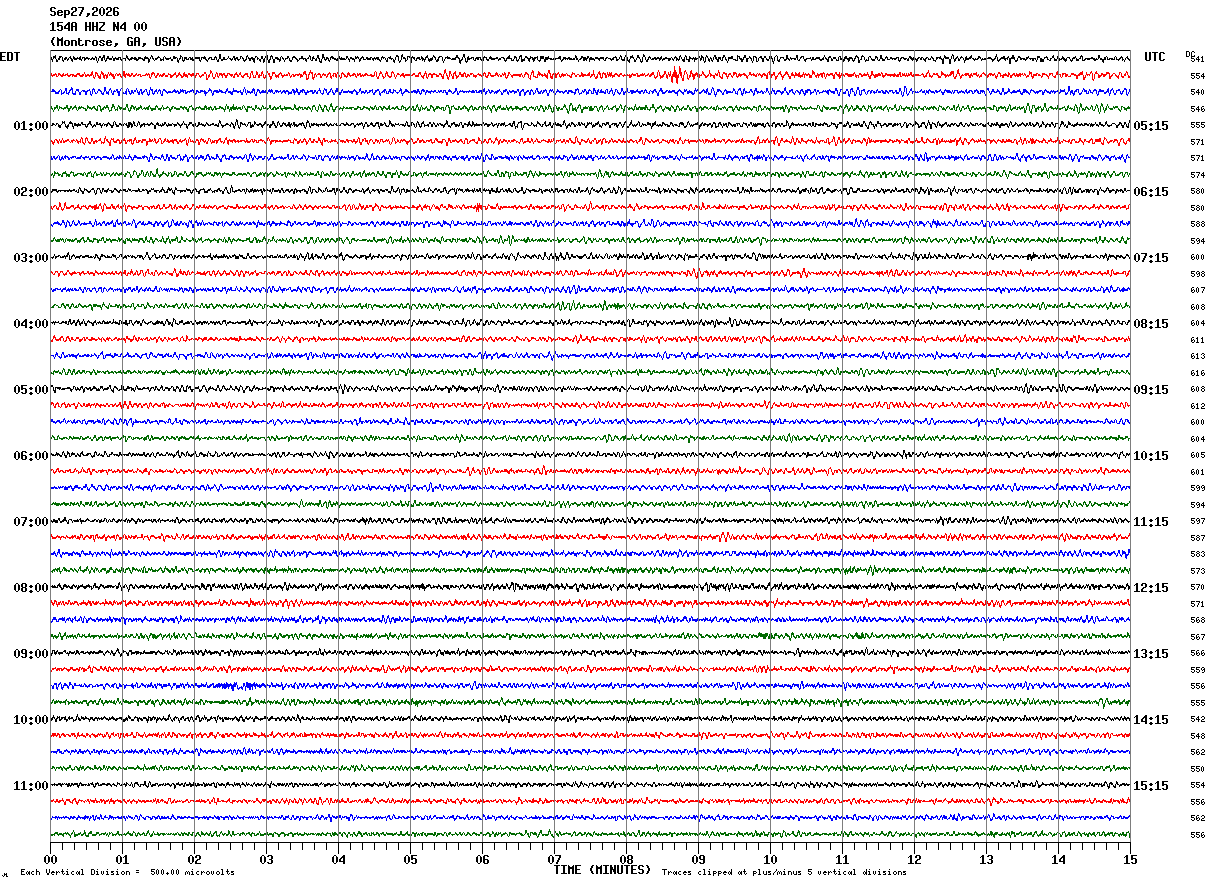Click the Each Vertical Division scale note
This screenshot has width=1210, height=886.
pyautogui.click(x=127, y=873)
